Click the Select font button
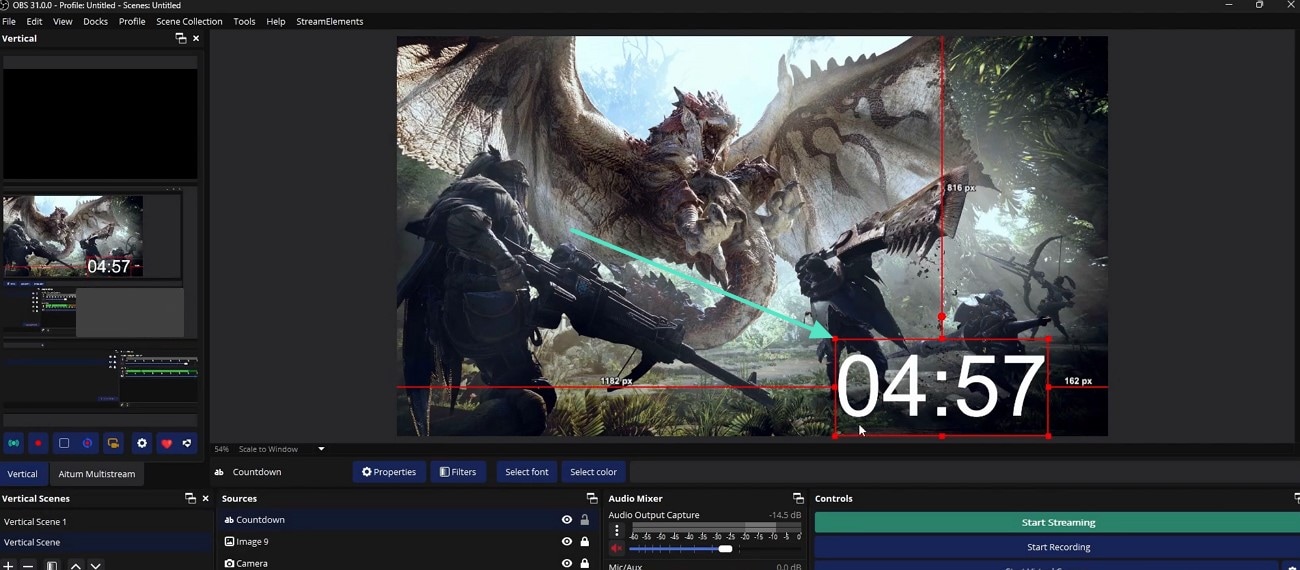This screenshot has height=570, width=1300. [x=527, y=472]
